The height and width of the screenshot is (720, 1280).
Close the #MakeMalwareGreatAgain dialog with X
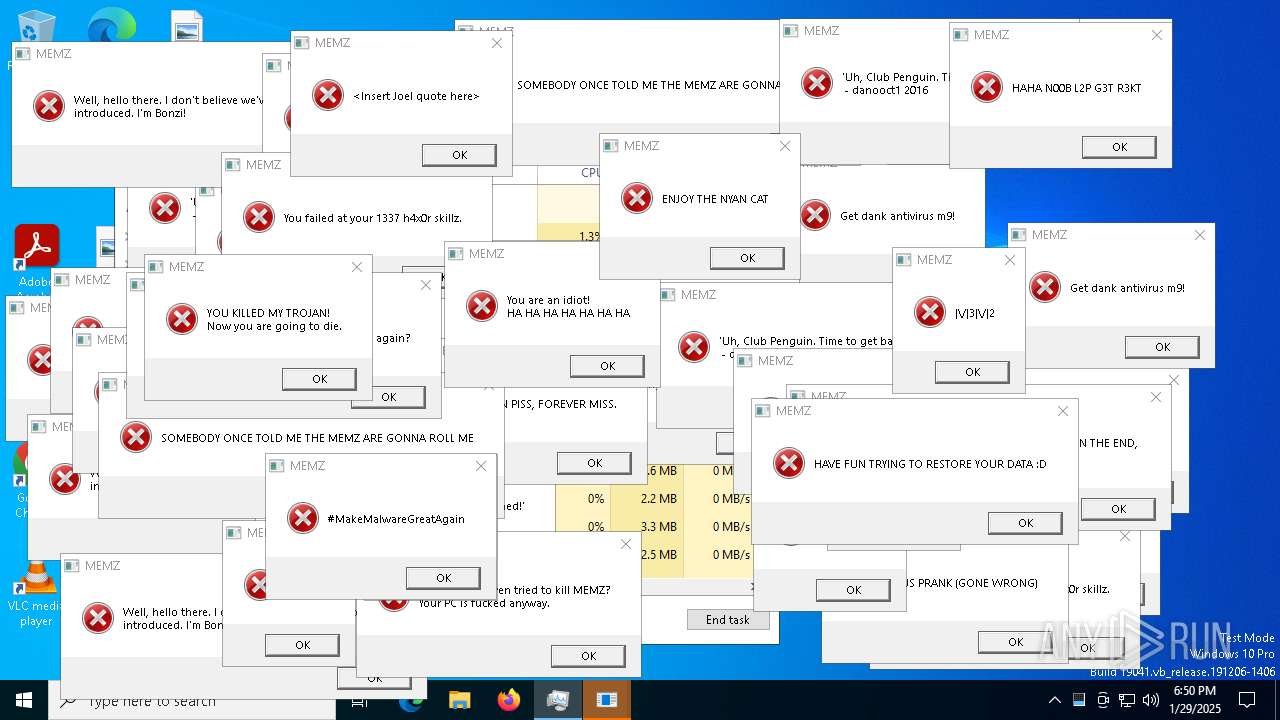point(481,466)
